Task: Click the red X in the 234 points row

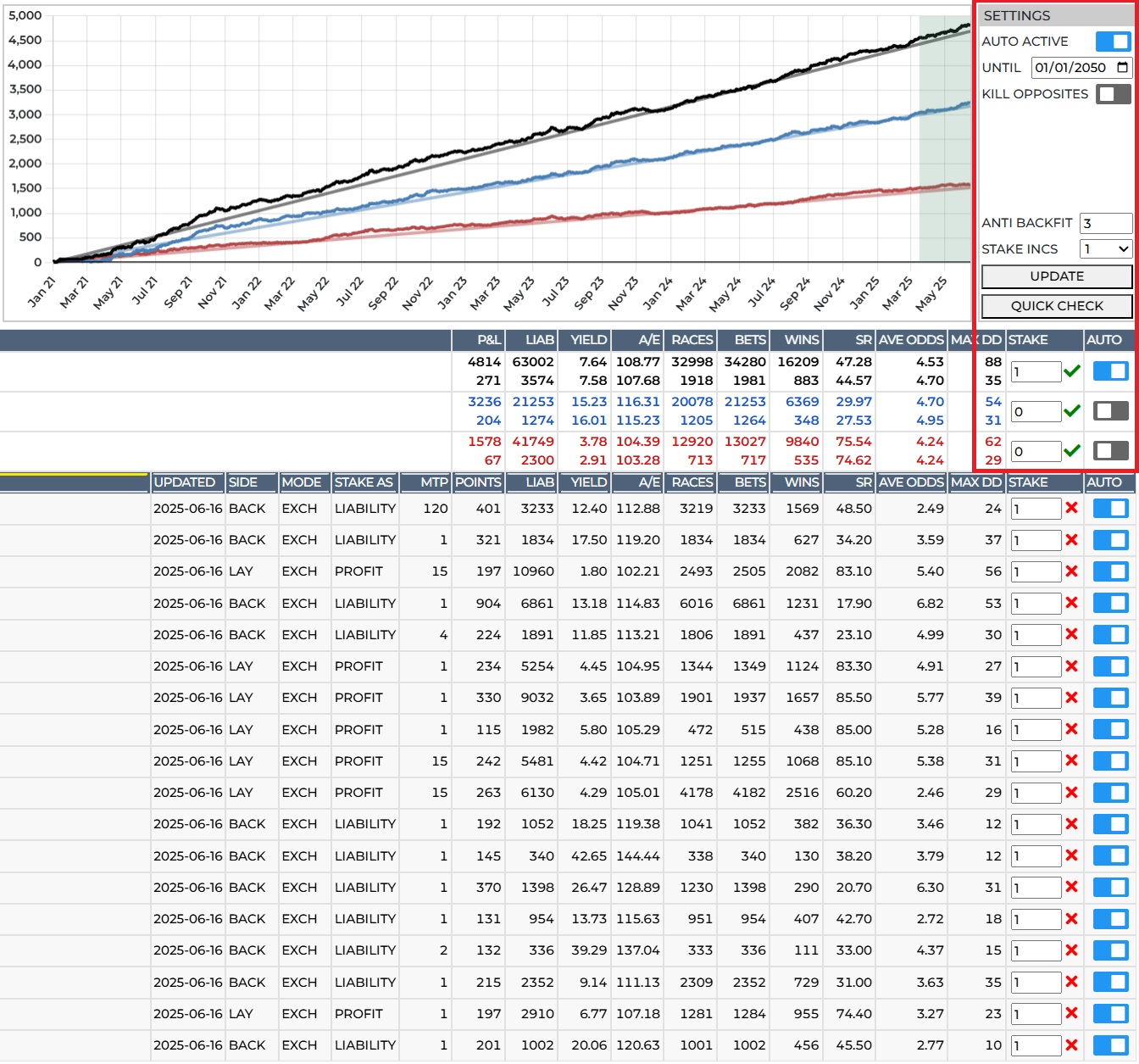Action: (1071, 666)
